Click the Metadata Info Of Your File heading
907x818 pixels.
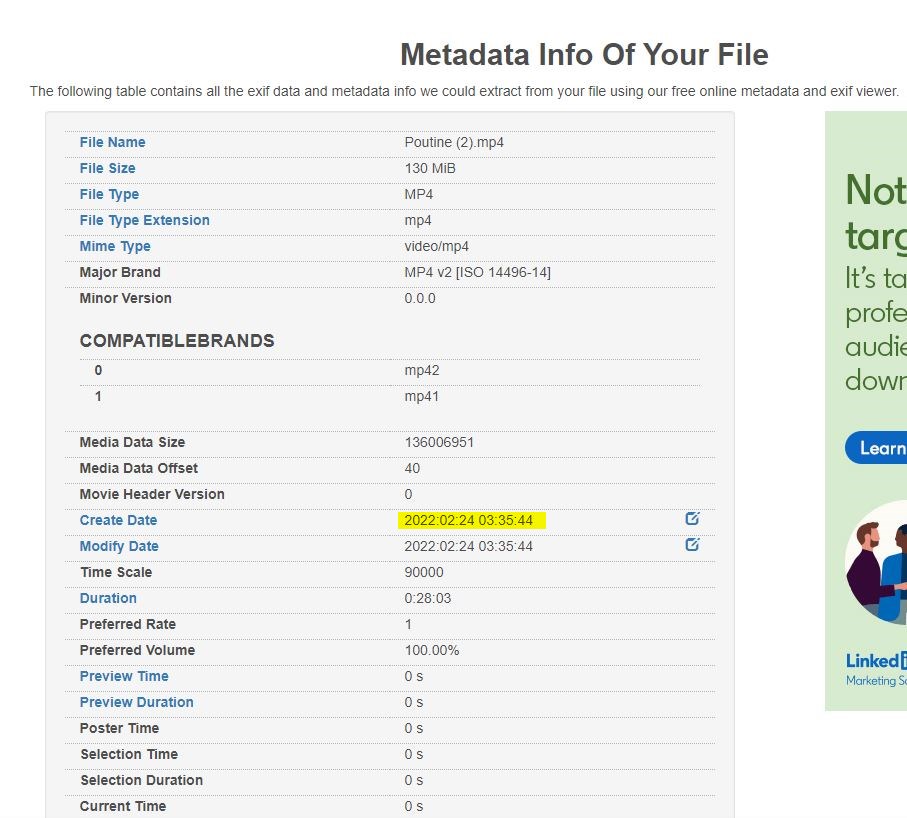[x=584, y=54]
